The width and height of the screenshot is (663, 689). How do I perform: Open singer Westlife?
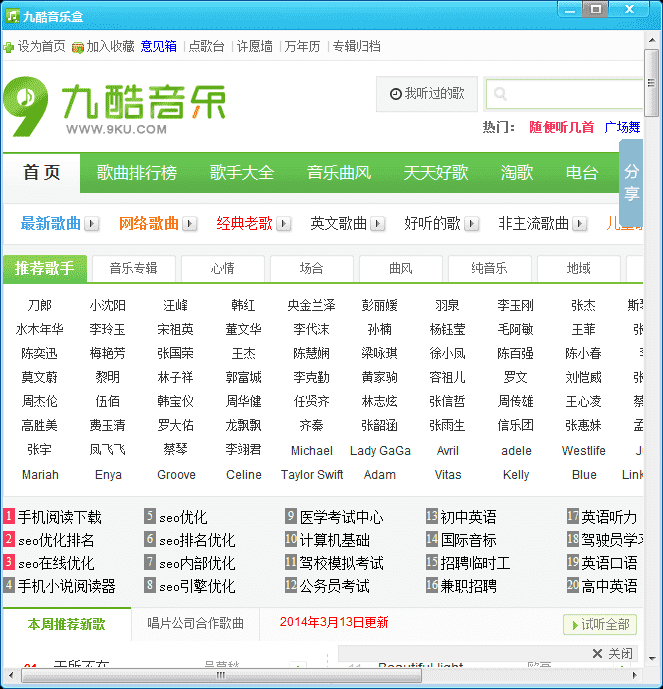pyautogui.click(x=583, y=451)
